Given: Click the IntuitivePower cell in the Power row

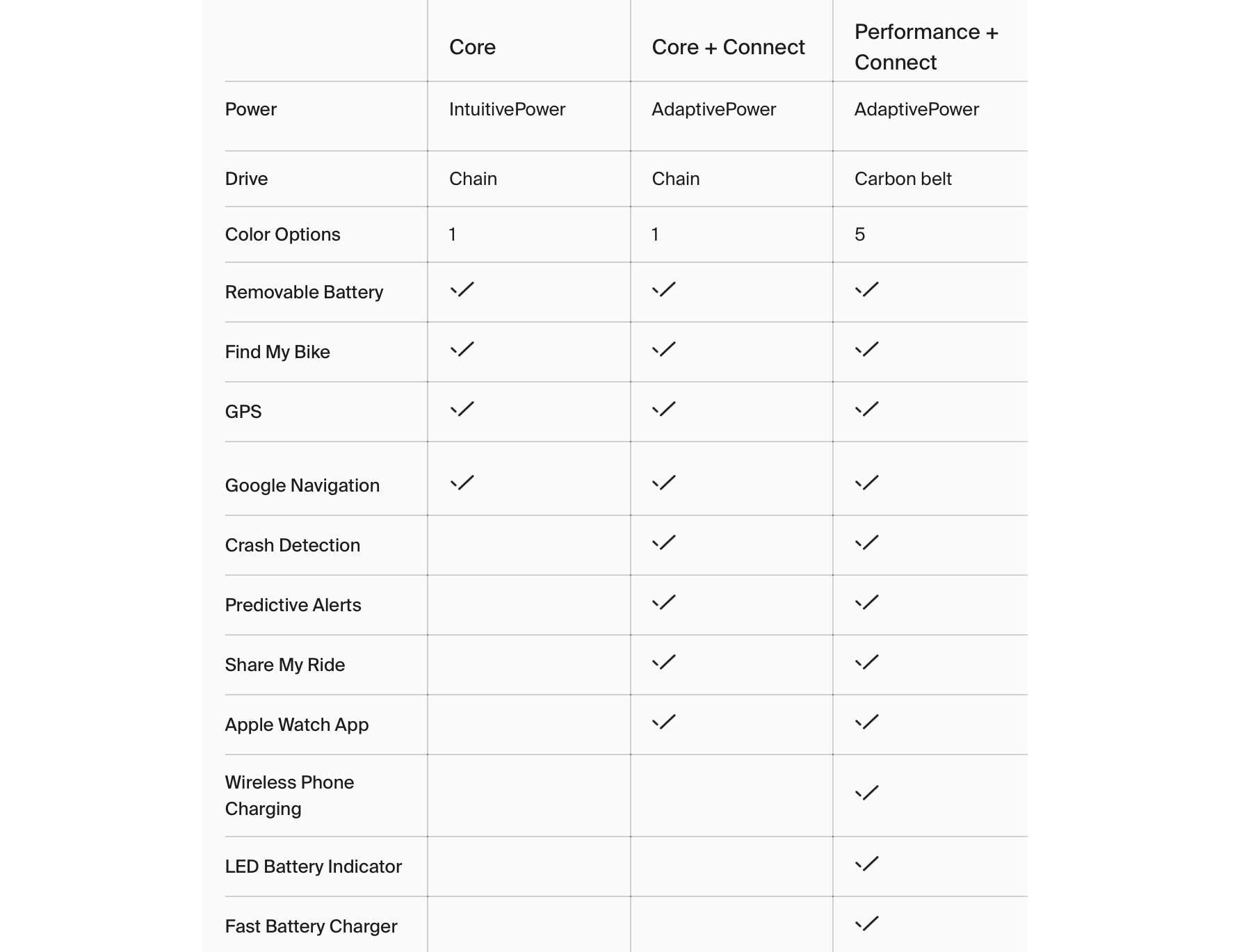Looking at the screenshot, I should click(x=507, y=109).
